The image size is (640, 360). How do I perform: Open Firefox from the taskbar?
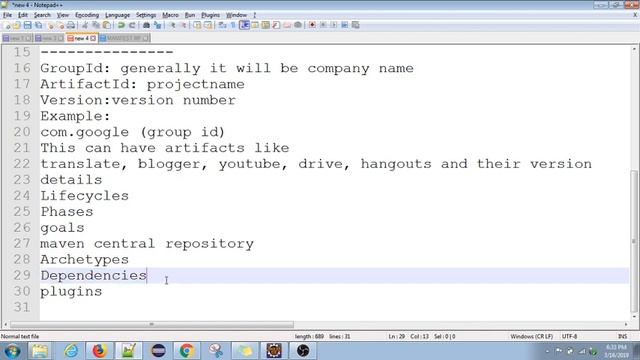(x=99, y=351)
